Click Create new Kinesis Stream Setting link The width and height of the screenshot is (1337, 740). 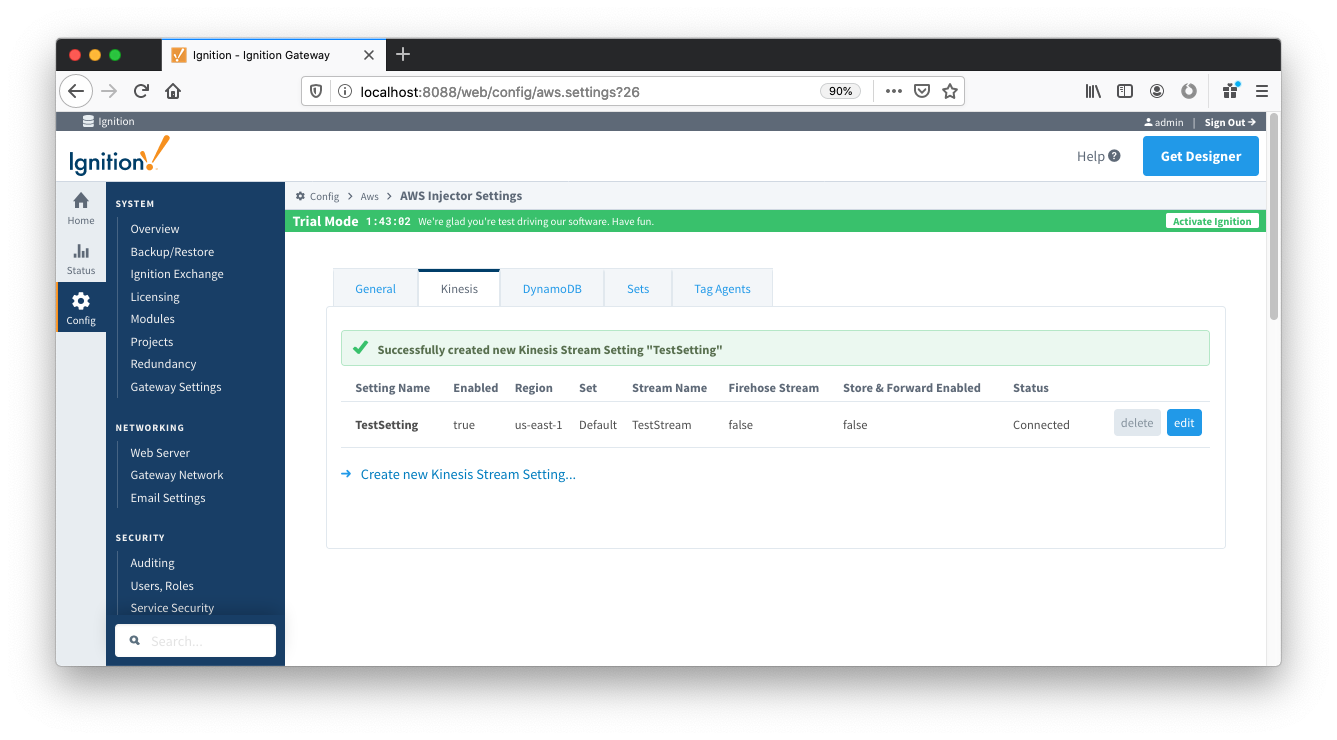tap(468, 475)
